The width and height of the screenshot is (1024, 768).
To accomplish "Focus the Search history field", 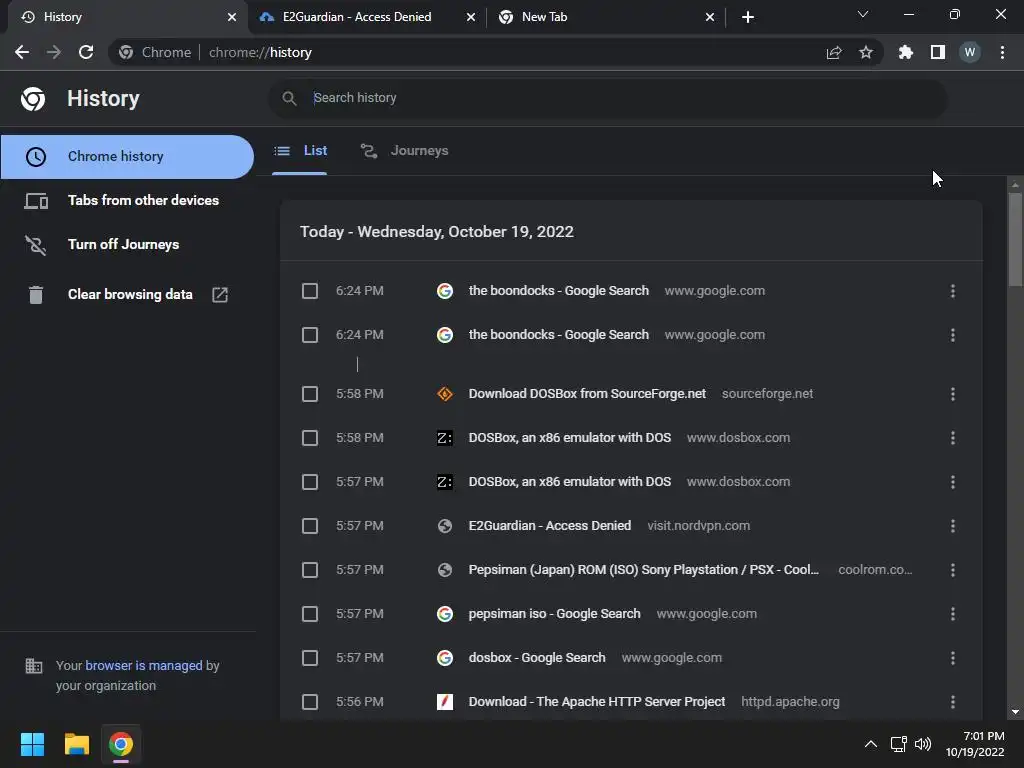I will (x=607, y=98).
